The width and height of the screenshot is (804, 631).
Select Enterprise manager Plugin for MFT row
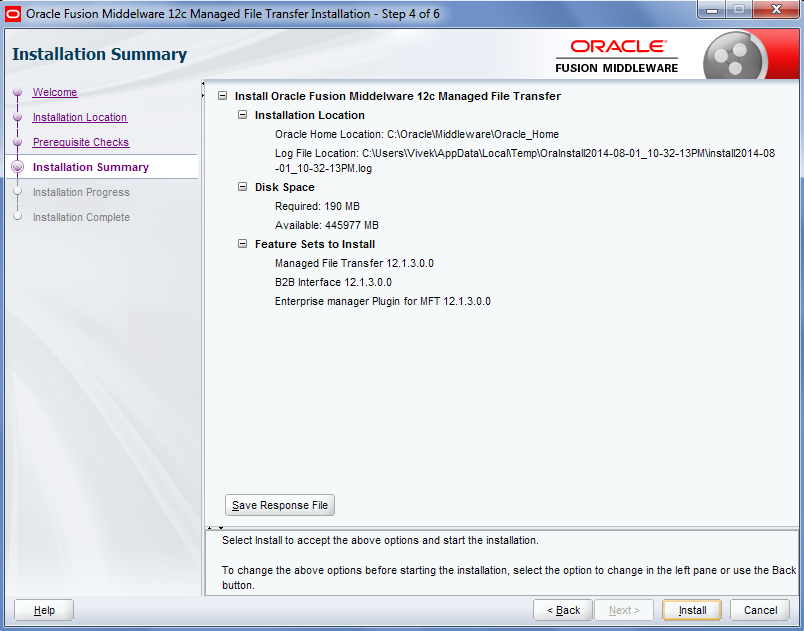tap(383, 301)
